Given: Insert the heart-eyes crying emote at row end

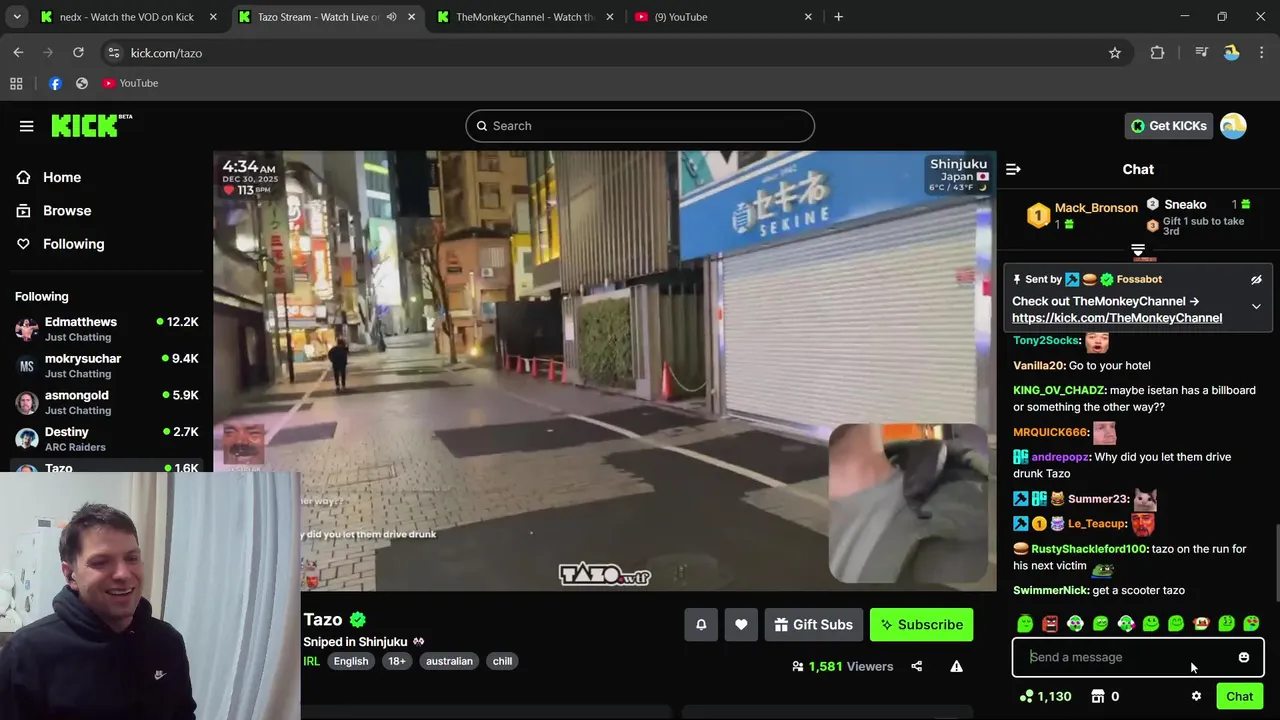Looking at the screenshot, I should (1251, 624).
